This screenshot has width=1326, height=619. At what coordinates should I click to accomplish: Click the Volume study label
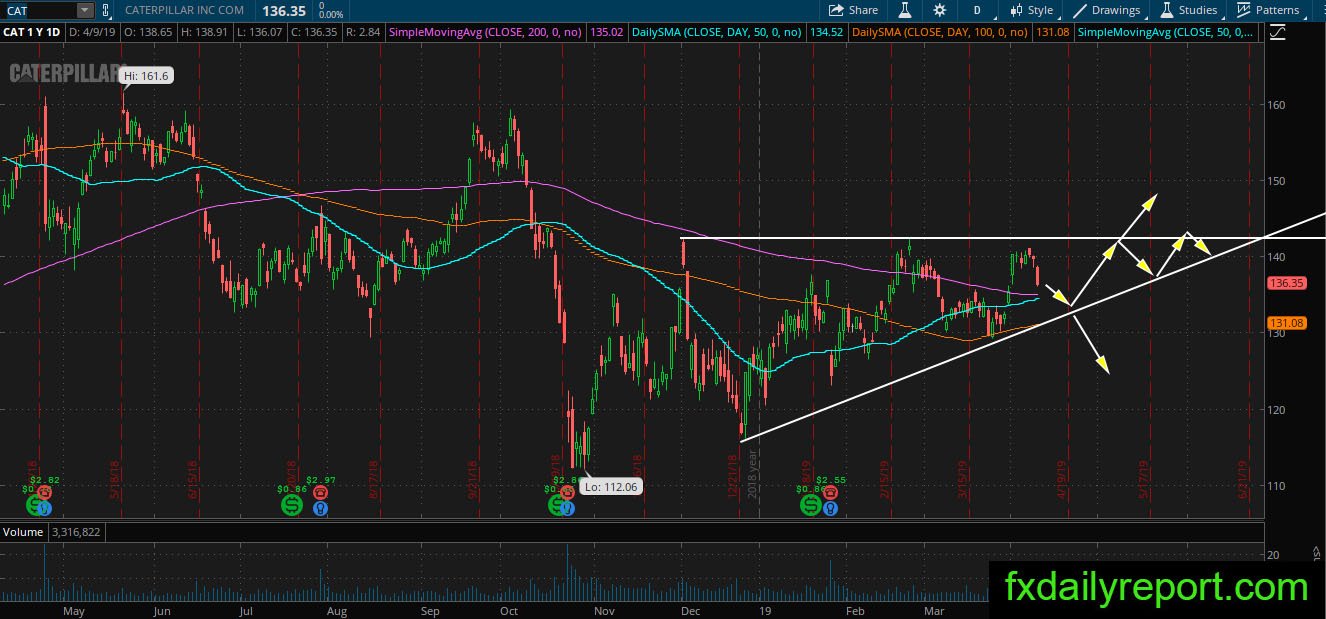coord(22,532)
